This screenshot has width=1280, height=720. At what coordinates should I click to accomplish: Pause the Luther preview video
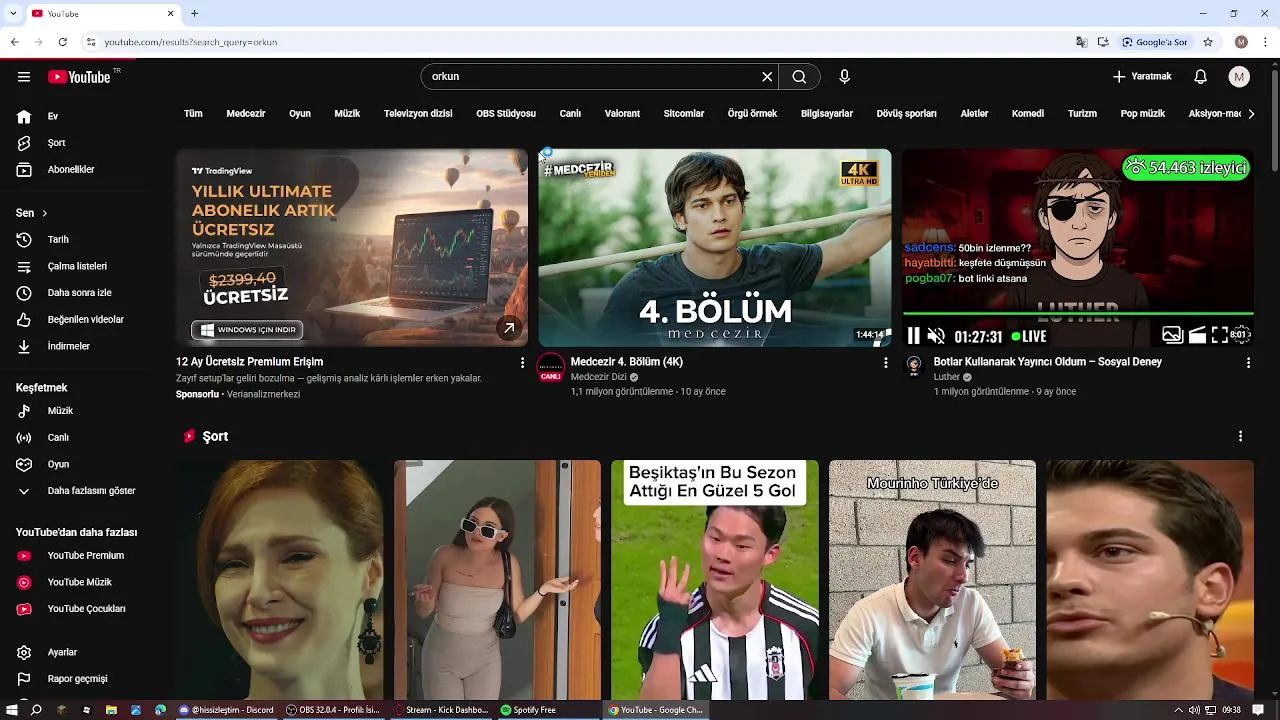(x=913, y=336)
